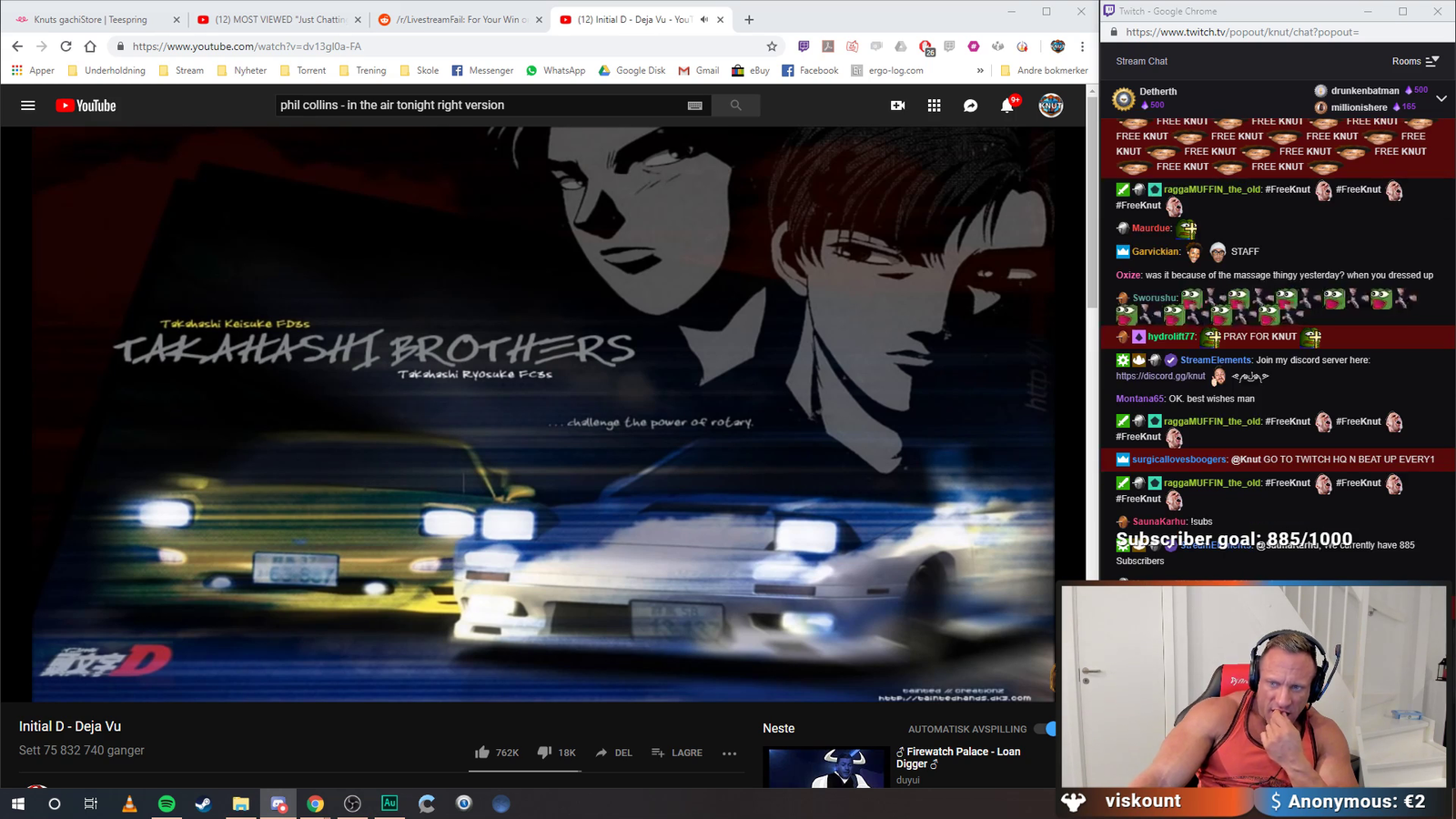
Task: Open the Torrent bookmark folder
Action: 303,70
